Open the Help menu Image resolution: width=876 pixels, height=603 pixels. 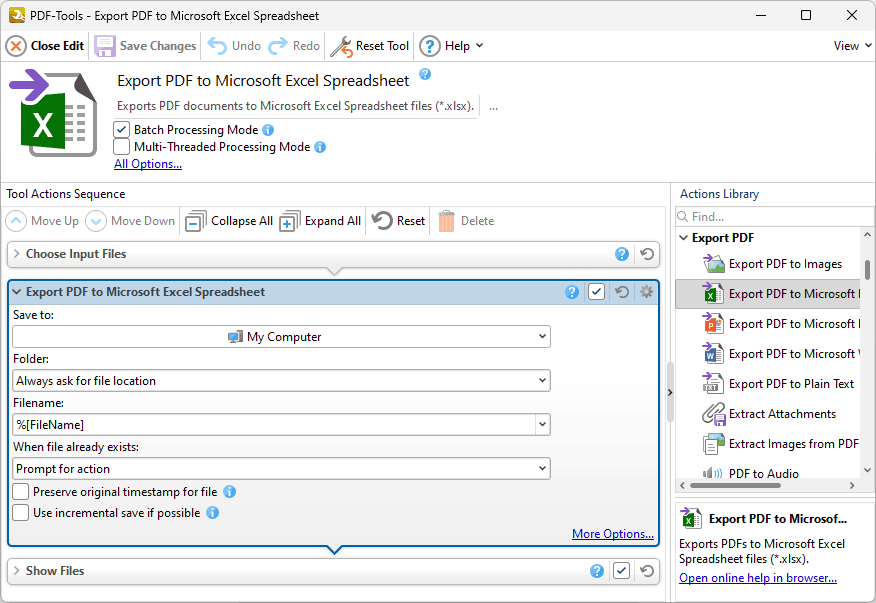pos(451,46)
